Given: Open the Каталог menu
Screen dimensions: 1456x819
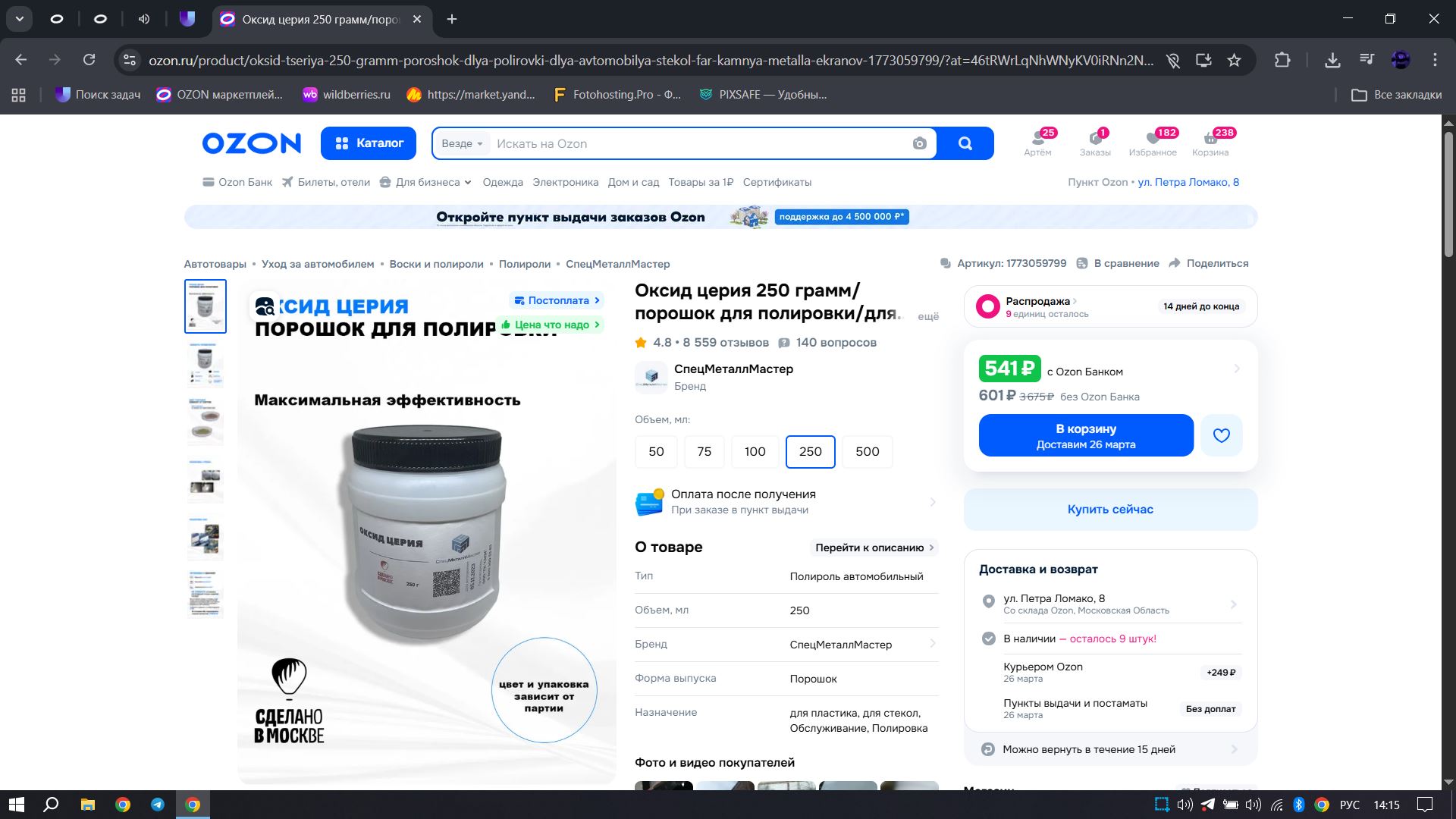Looking at the screenshot, I should 369,143.
